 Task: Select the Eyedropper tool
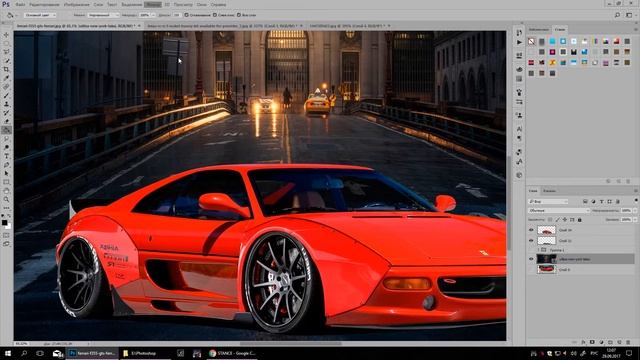pos(6,78)
